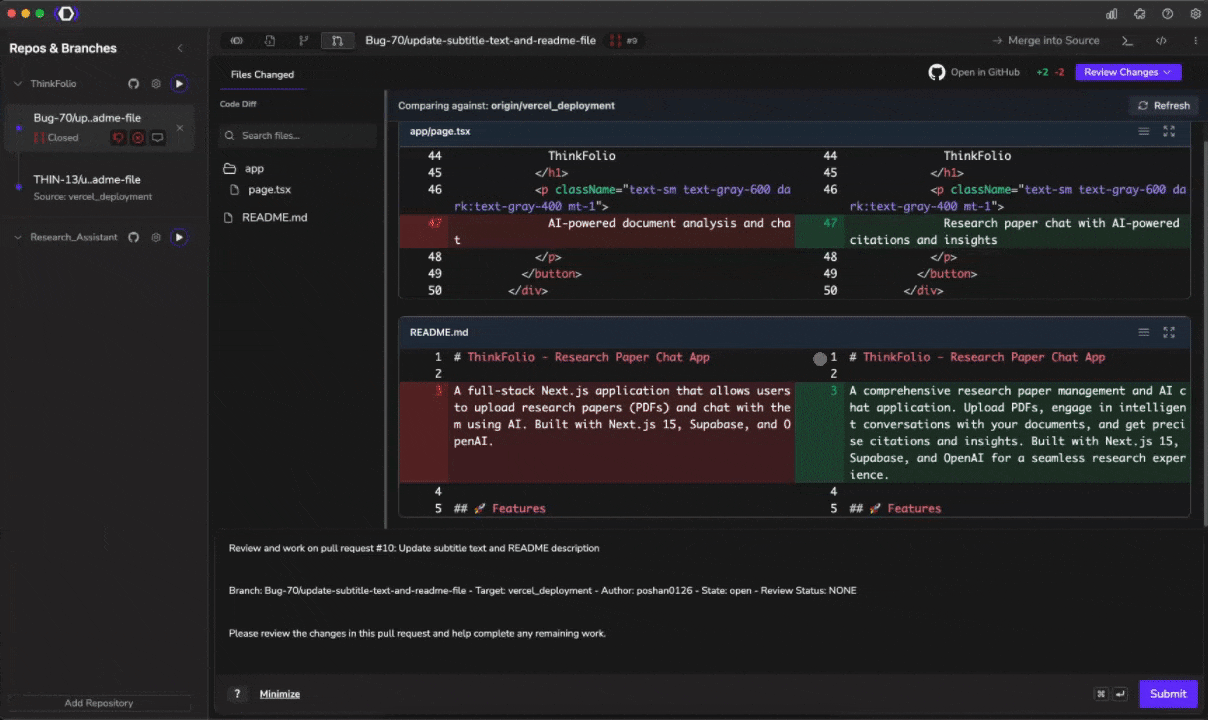
Task: Open the comment icon on Bug-70 branch card
Action: coord(156,137)
